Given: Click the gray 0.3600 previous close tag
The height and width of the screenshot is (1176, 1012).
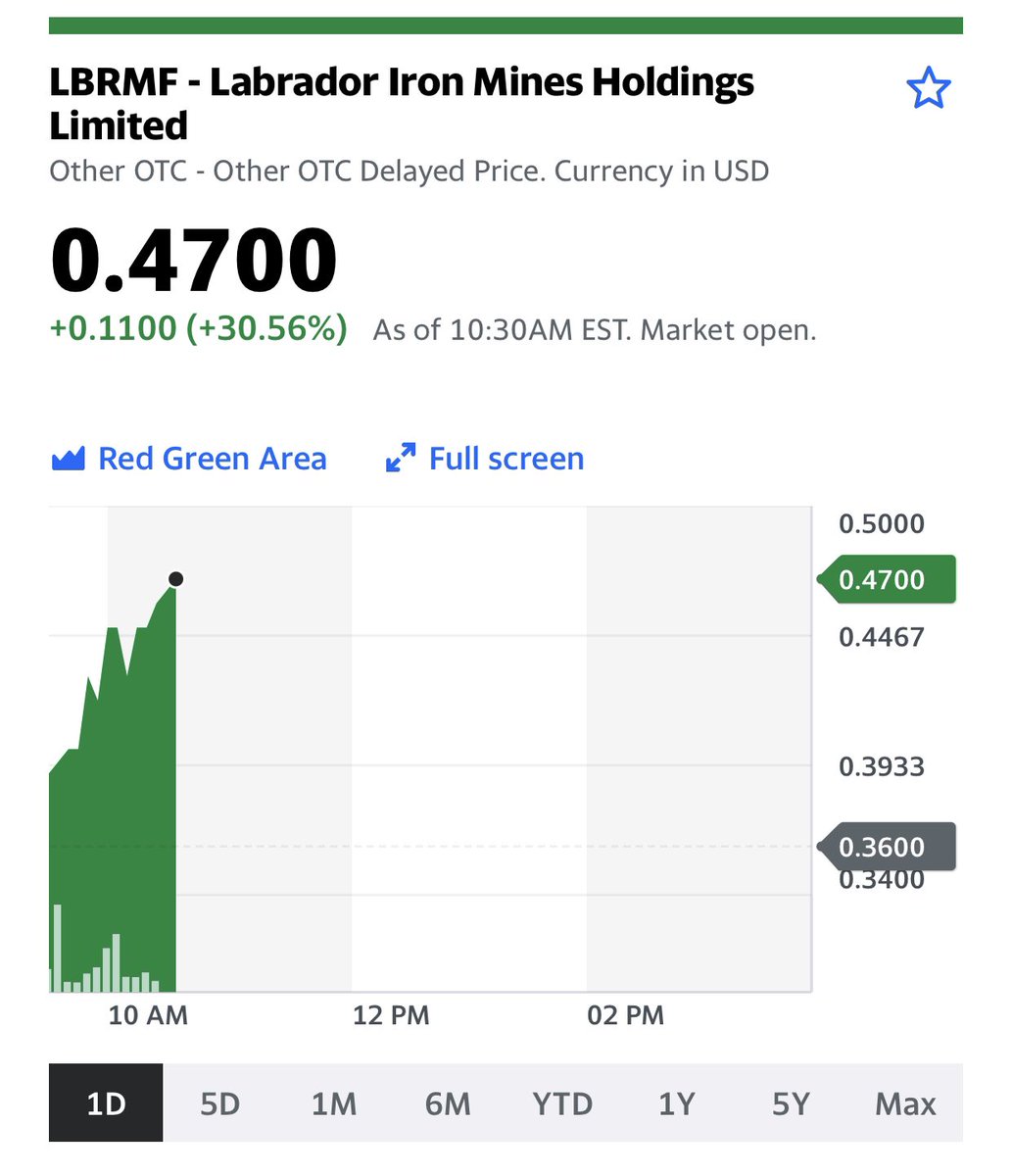Looking at the screenshot, I should (886, 847).
